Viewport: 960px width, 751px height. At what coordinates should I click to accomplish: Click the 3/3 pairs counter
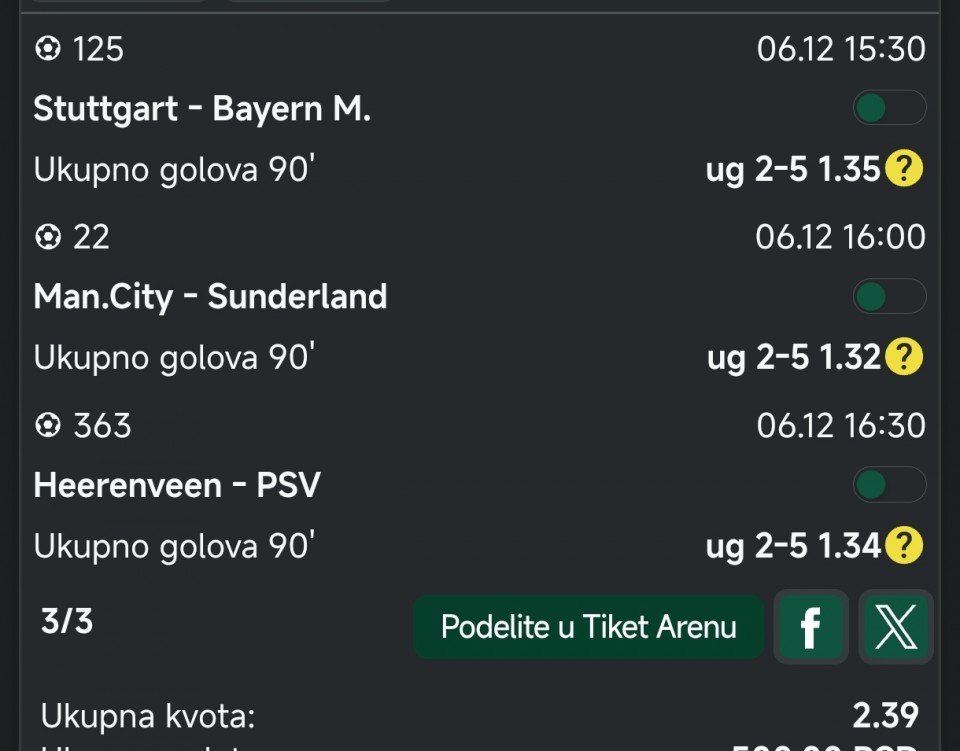pos(67,622)
